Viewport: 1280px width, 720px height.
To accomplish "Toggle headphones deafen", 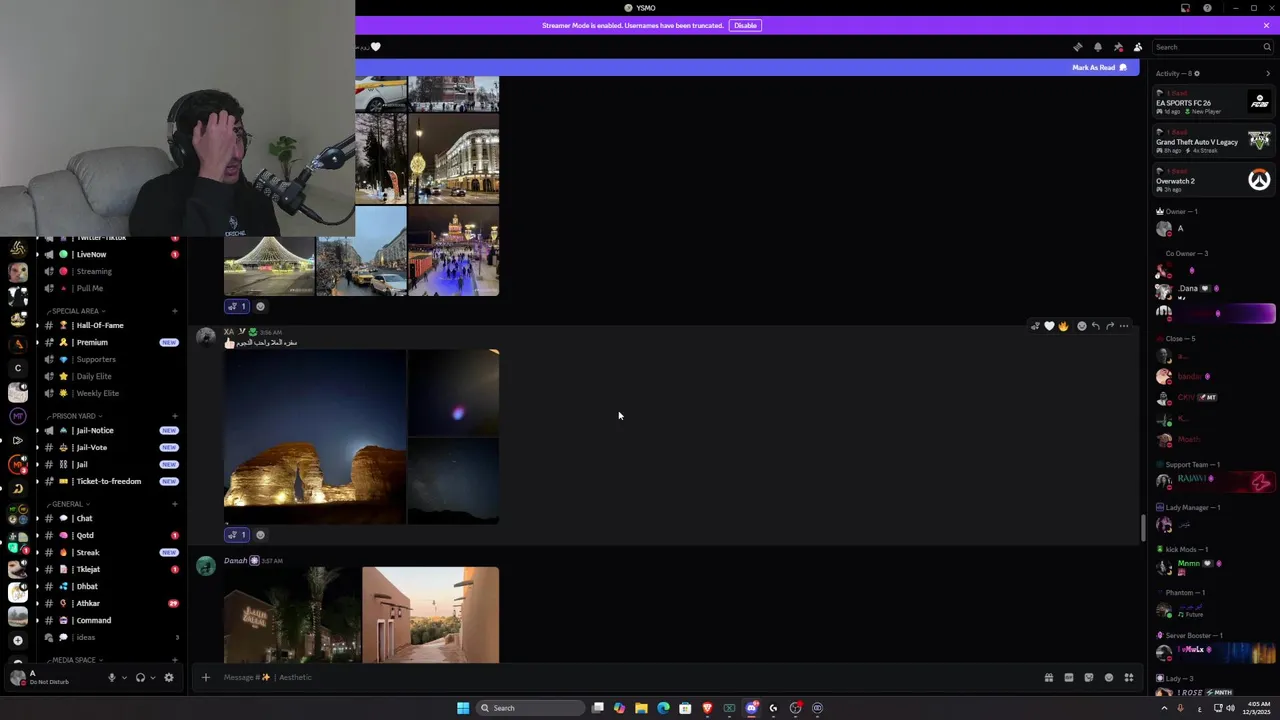I will [x=140, y=677].
